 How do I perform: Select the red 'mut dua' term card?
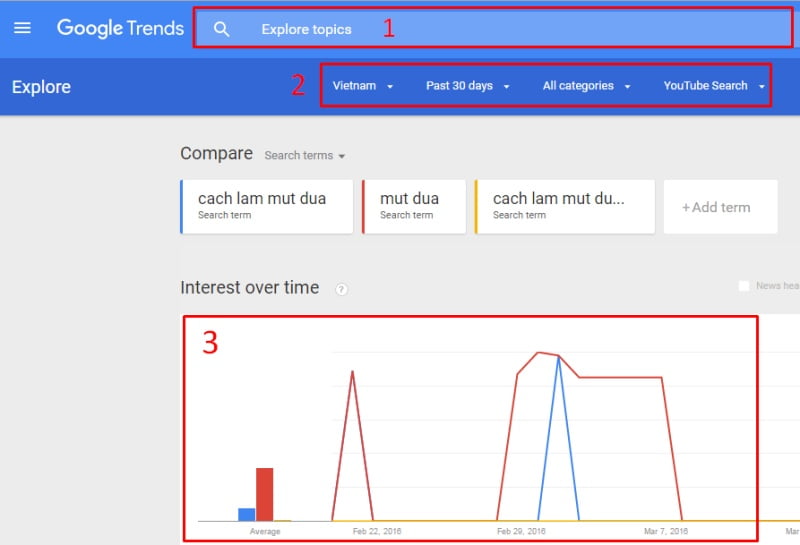click(x=413, y=206)
